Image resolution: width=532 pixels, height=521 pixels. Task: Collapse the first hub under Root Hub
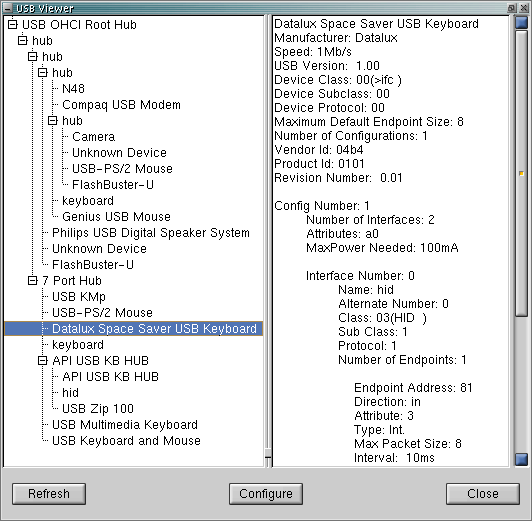22,41
